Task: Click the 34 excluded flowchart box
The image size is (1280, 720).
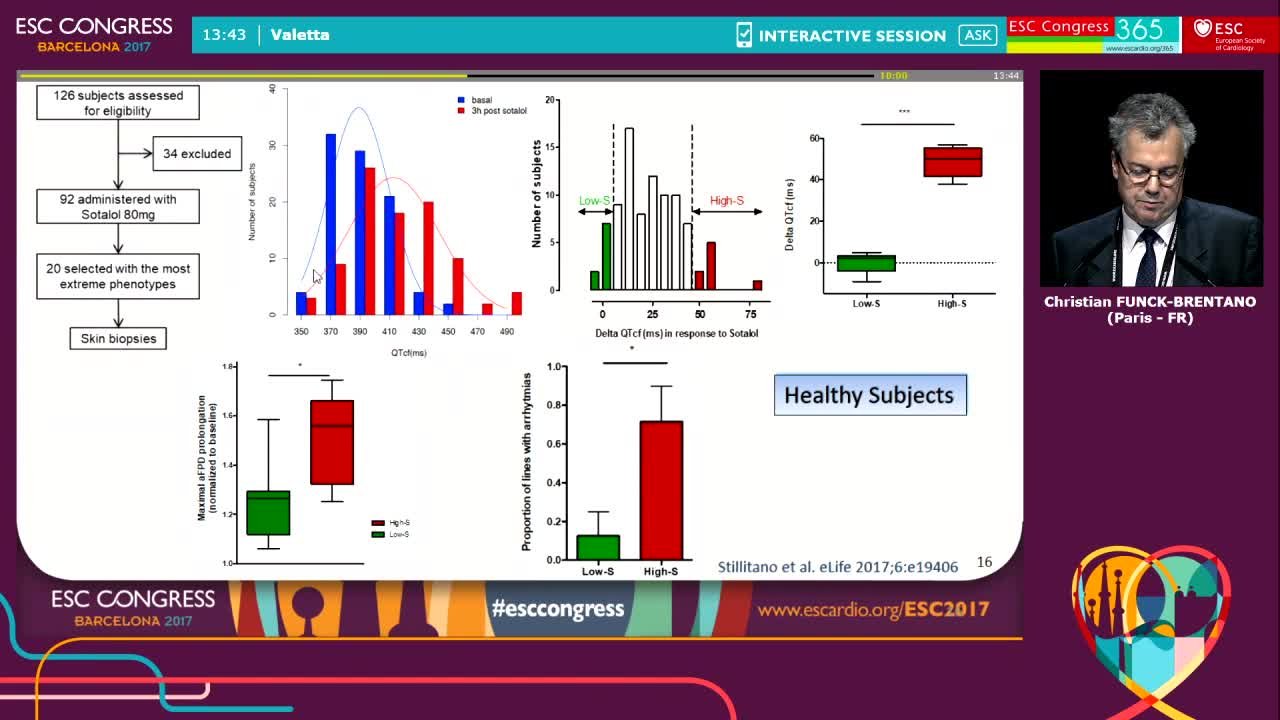Action: pyautogui.click(x=197, y=154)
